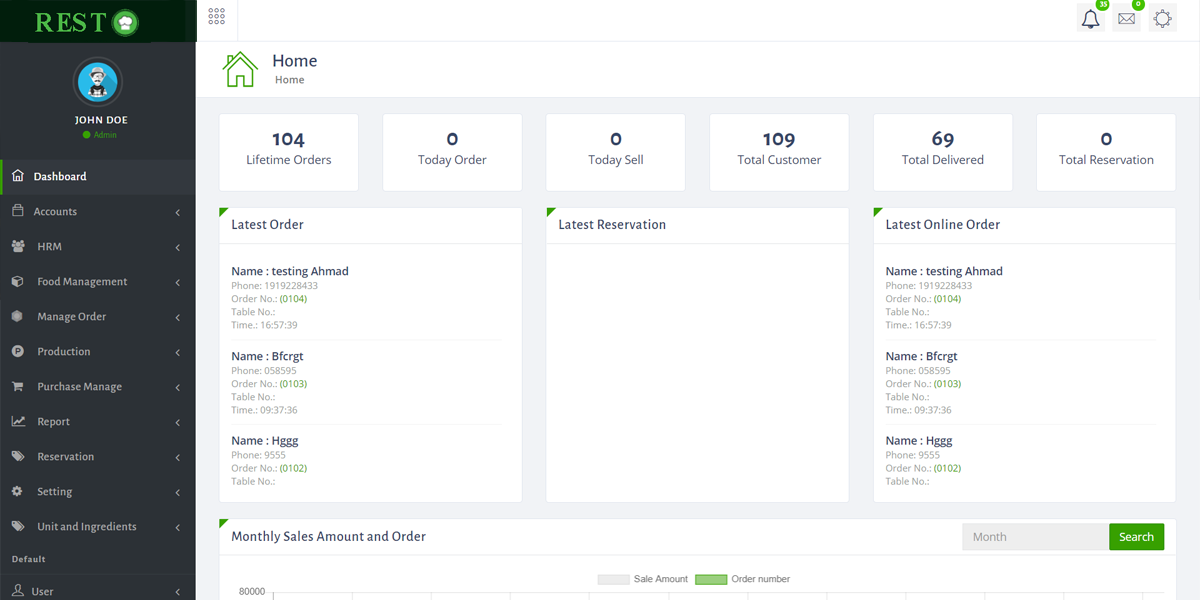The width and height of the screenshot is (1200, 600).
Task: Open order number 0104 in Latest Order
Action: pyautogui.click(x=293, y=299)
